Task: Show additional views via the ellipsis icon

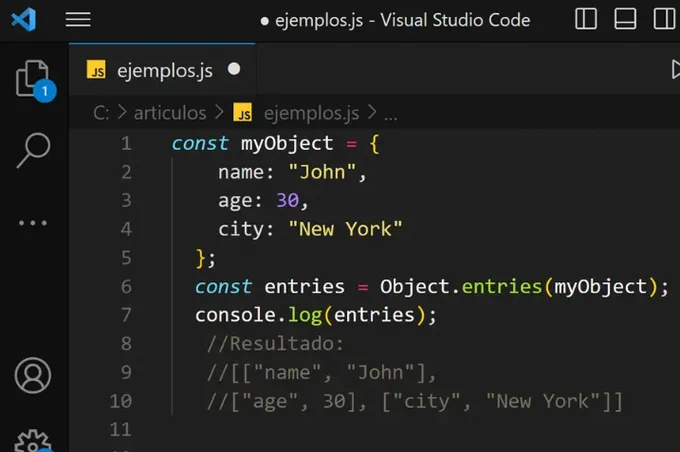Action: tap(33, 223)
